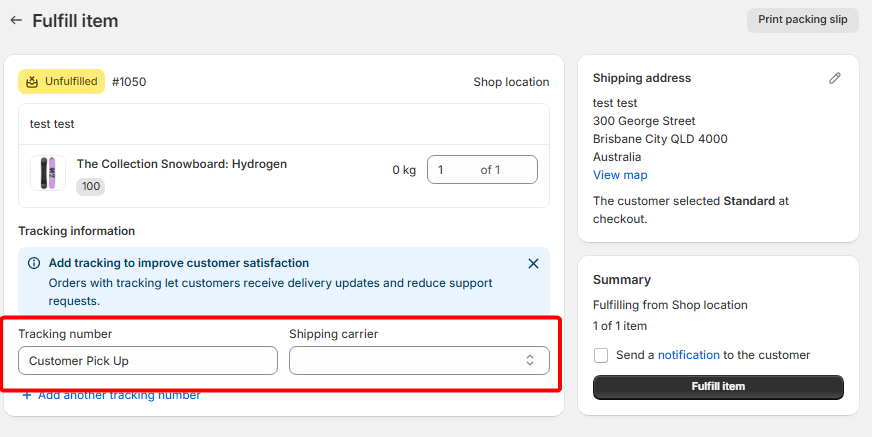The width and height of the screenshot is (872, 437).
Task: Click order number #1050
Action: [x=129, y=82]
